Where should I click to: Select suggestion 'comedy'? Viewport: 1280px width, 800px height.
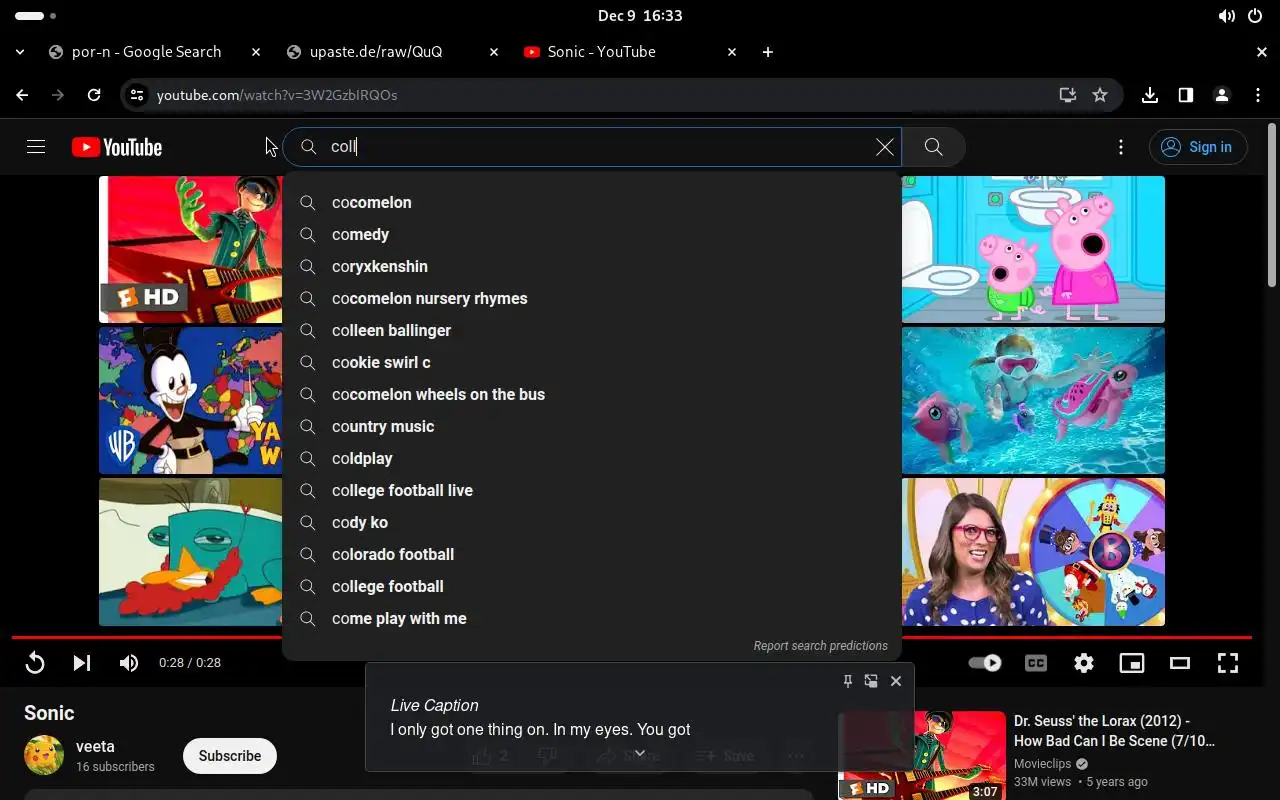click(x=592, y=234)
